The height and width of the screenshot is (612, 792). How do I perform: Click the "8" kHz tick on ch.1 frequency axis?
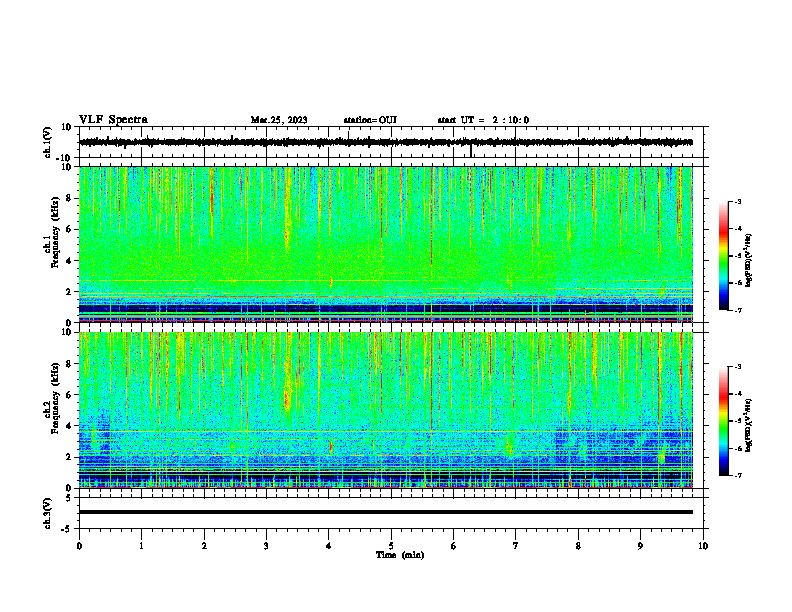(69, 198)
